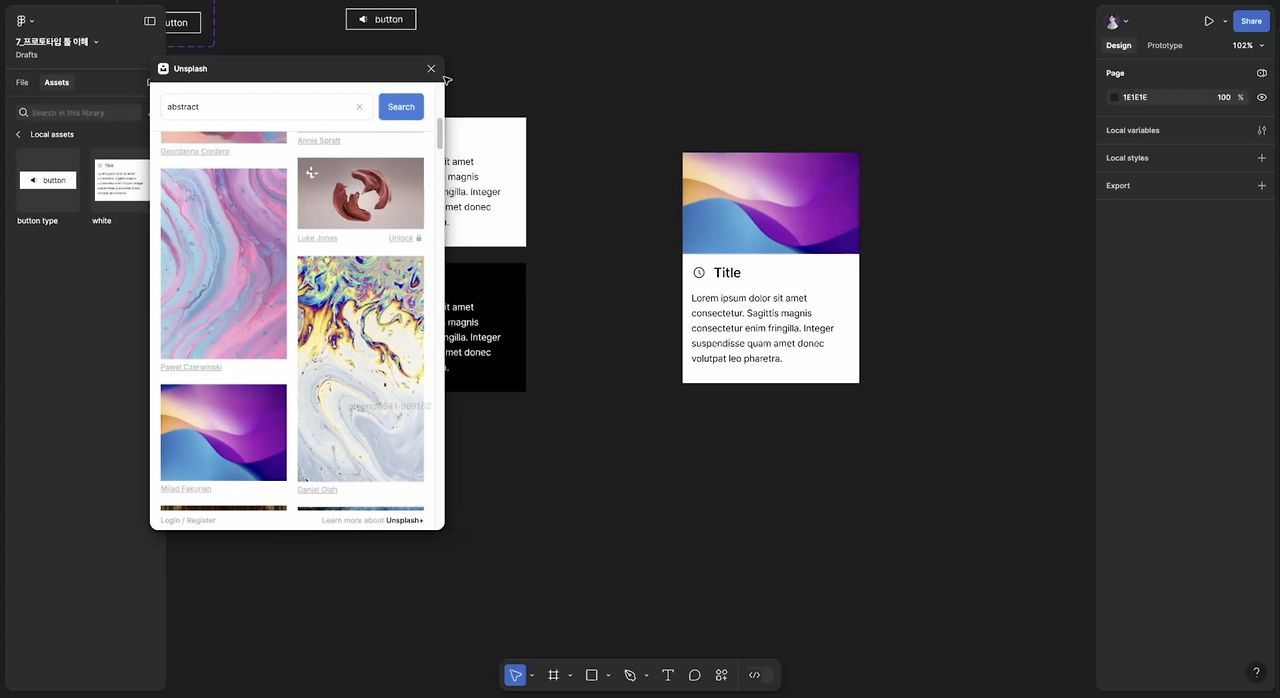Screen dimensions: 1280x698
Task: Click the Search button in Unsplash
Action: (x=401, y=107)
